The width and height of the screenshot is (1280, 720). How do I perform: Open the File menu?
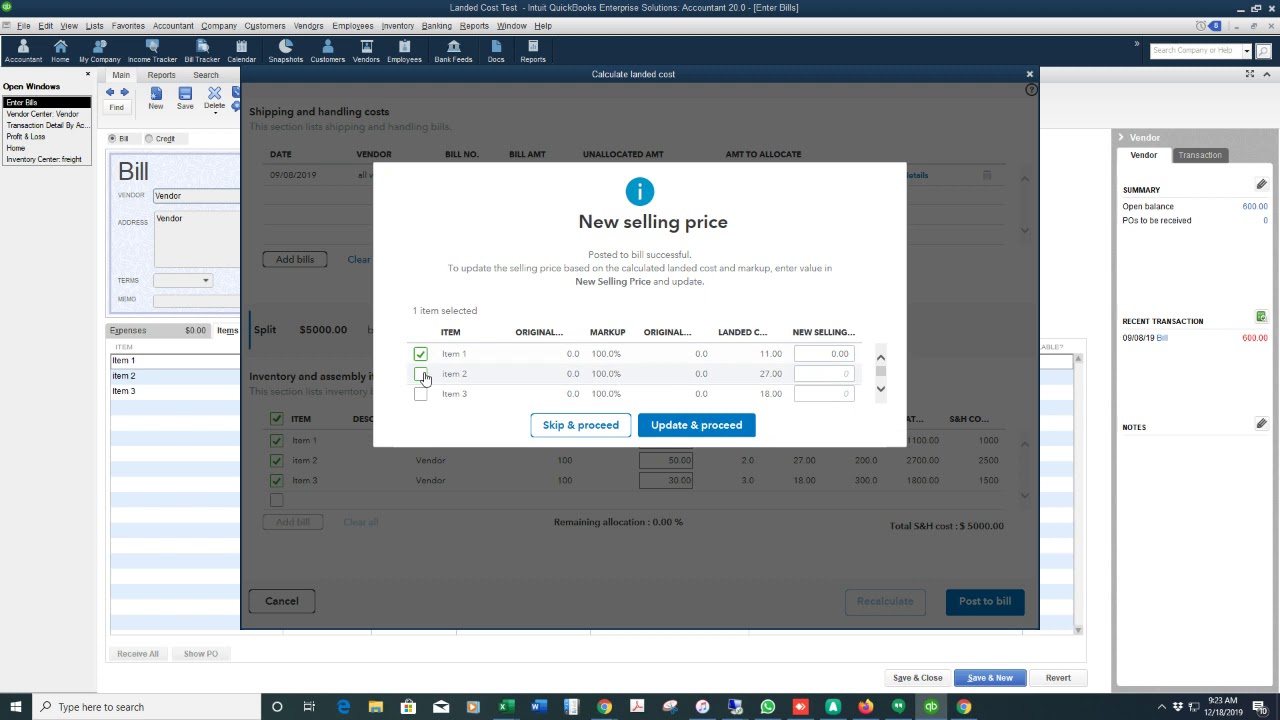23,26
